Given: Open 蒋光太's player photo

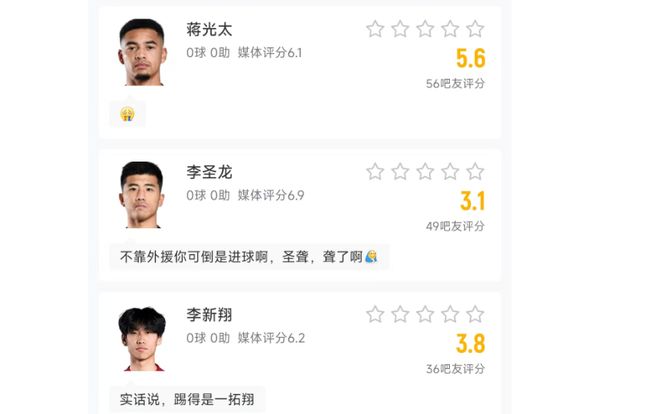Looking at the screenshot, I should click(142, 52).
